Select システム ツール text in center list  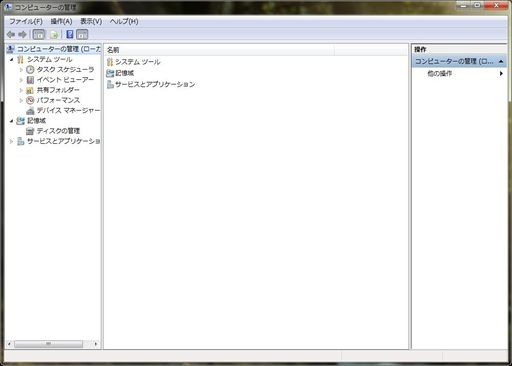point(138,62)
